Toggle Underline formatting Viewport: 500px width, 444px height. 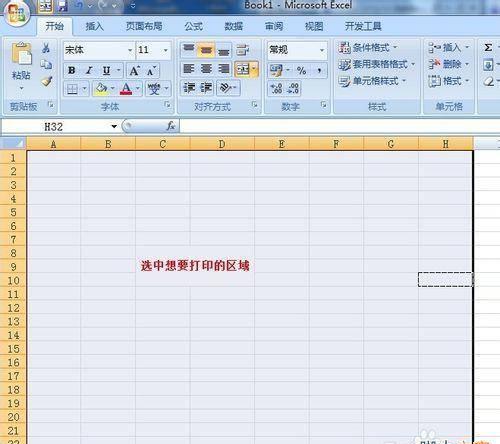[106, 71]
